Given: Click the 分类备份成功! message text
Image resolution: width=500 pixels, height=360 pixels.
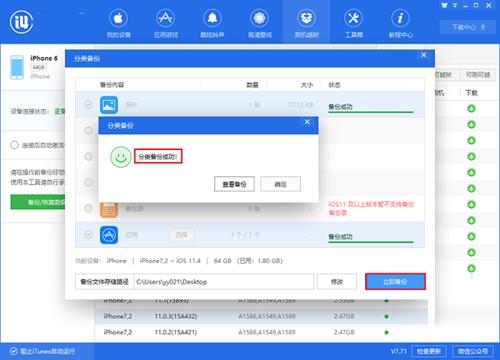Looking at the screenshot, I should (158, 157).
